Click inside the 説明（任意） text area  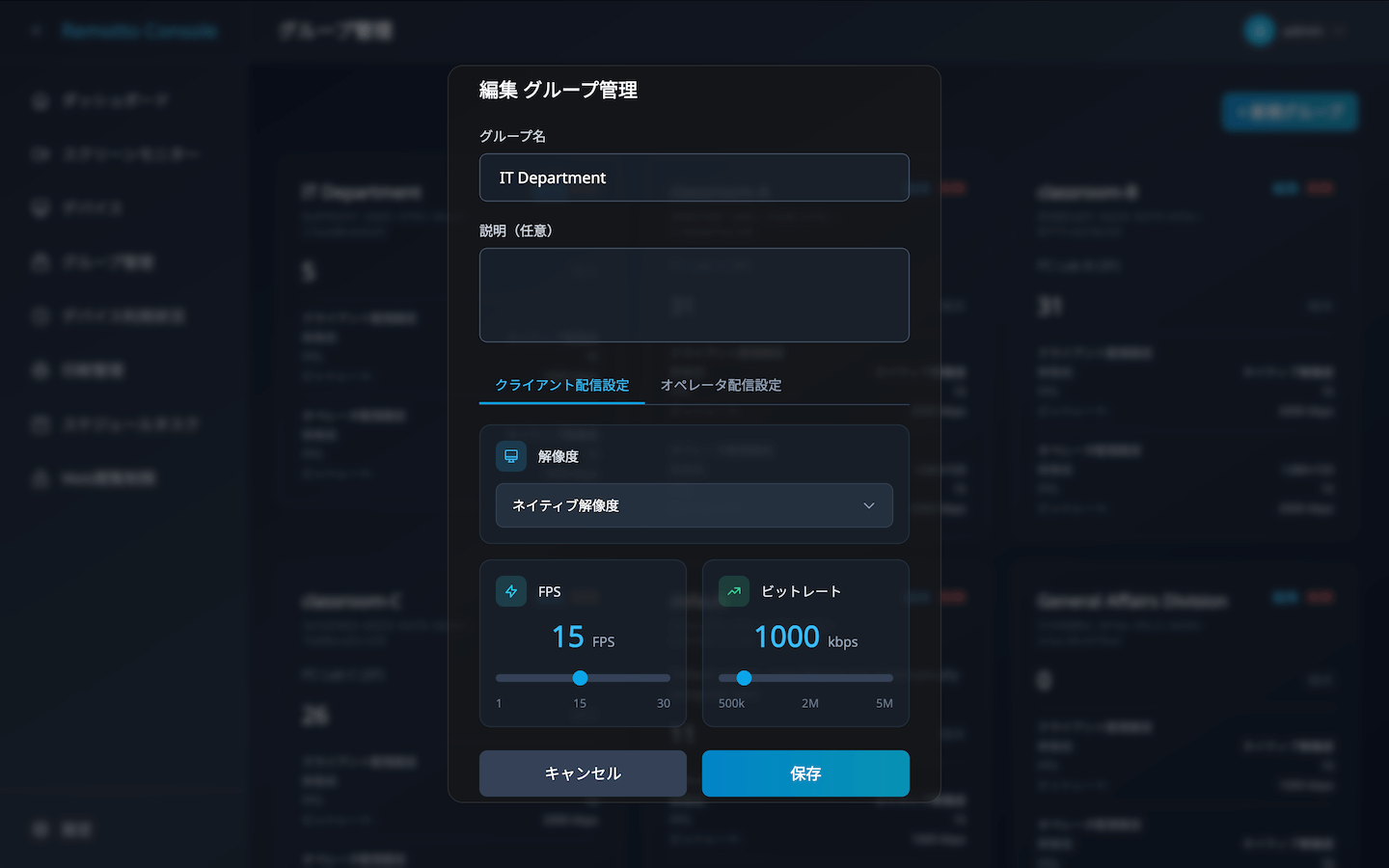click(x=694, y=295)
